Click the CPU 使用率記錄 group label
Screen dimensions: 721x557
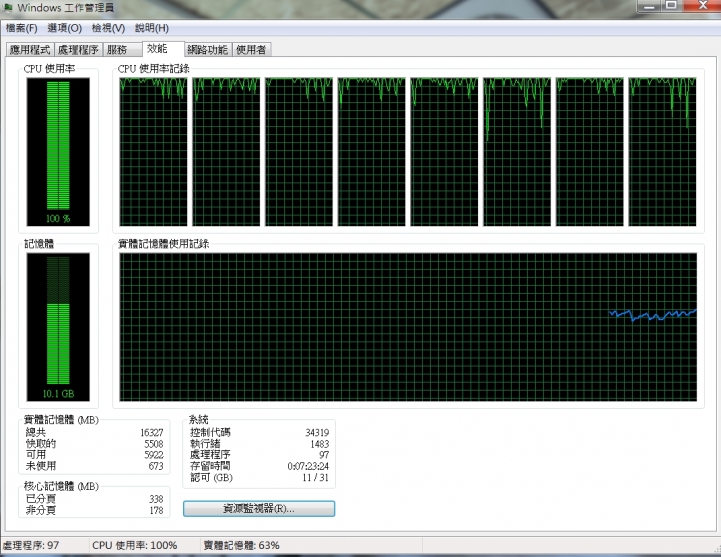tap(154, 69)
